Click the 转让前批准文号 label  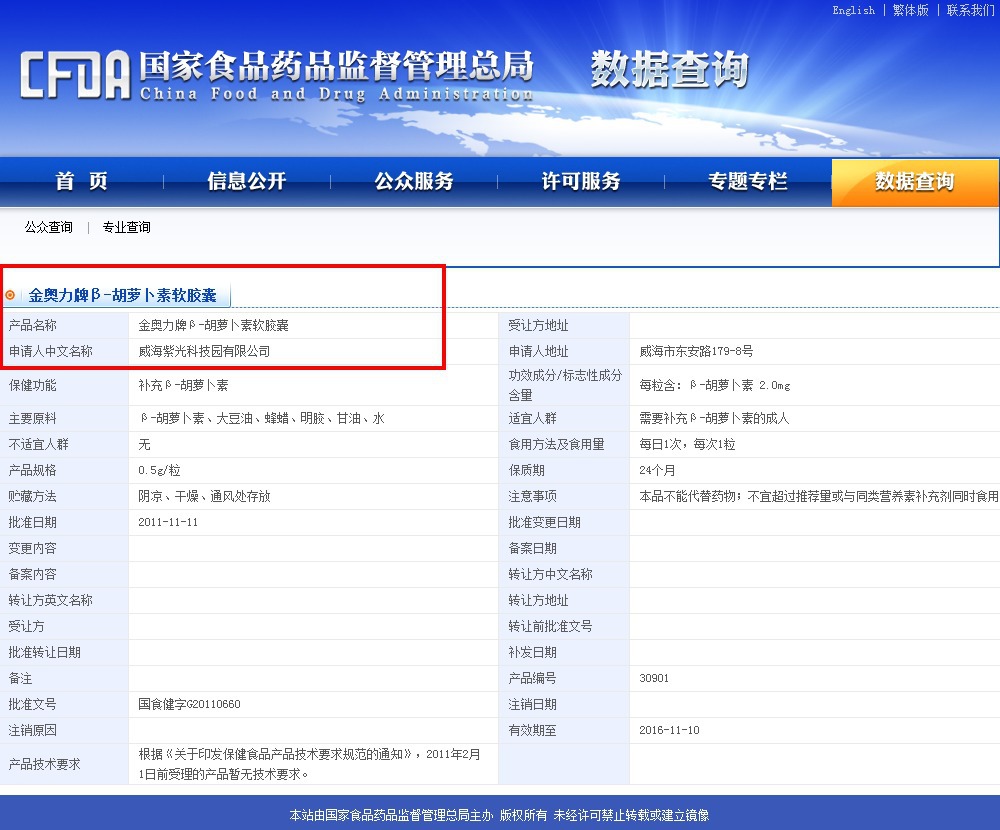pyautogui.click(x=550, y=626)
